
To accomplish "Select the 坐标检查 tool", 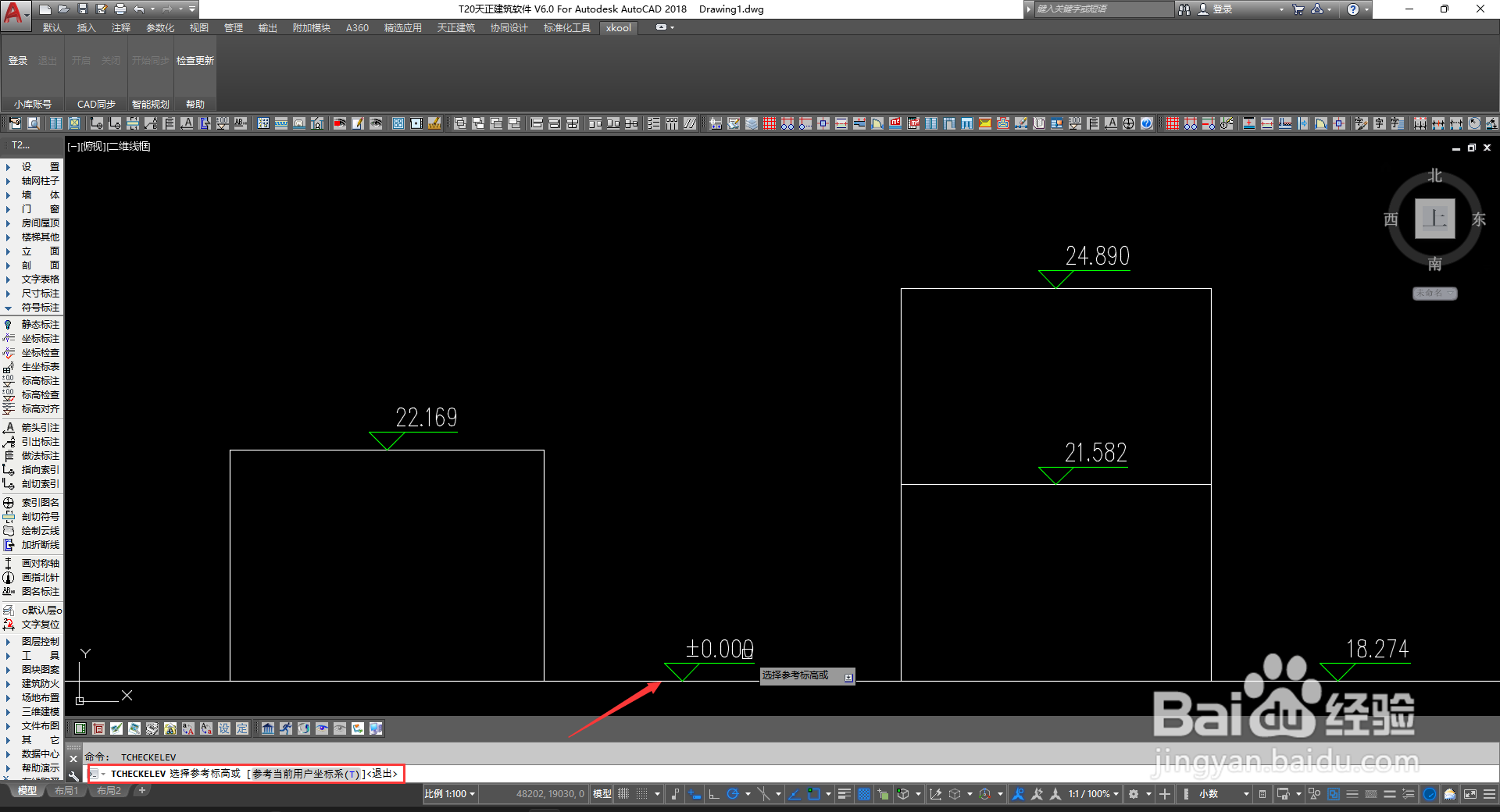I will [x=31, y=353].
